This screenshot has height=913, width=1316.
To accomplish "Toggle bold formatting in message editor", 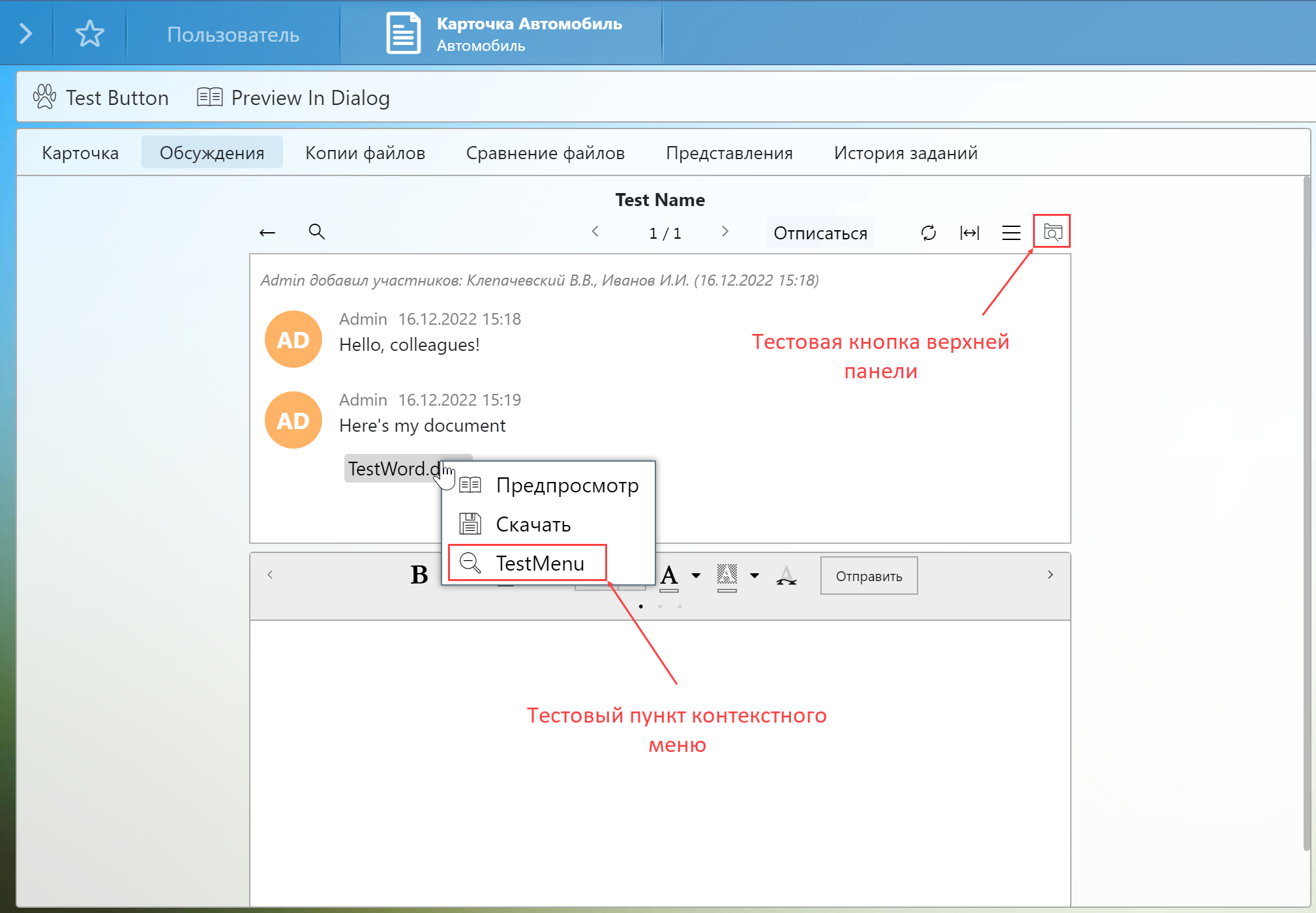I will (x=419, y=575).
